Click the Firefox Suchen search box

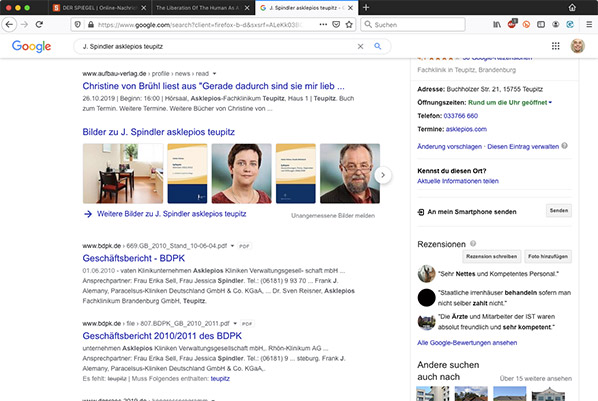[413, 24]
